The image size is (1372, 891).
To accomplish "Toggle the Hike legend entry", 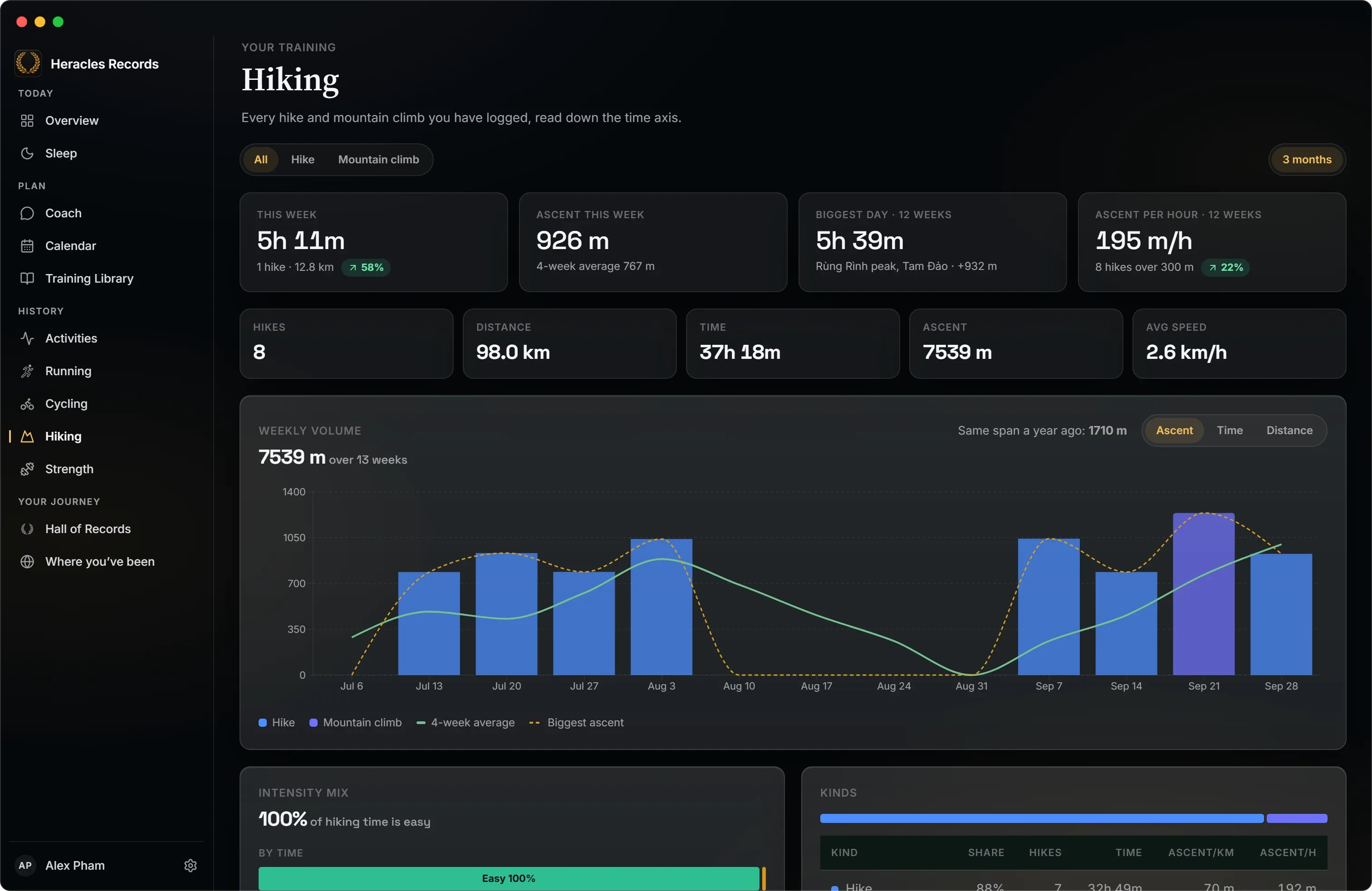I will [x=277, y=723].
